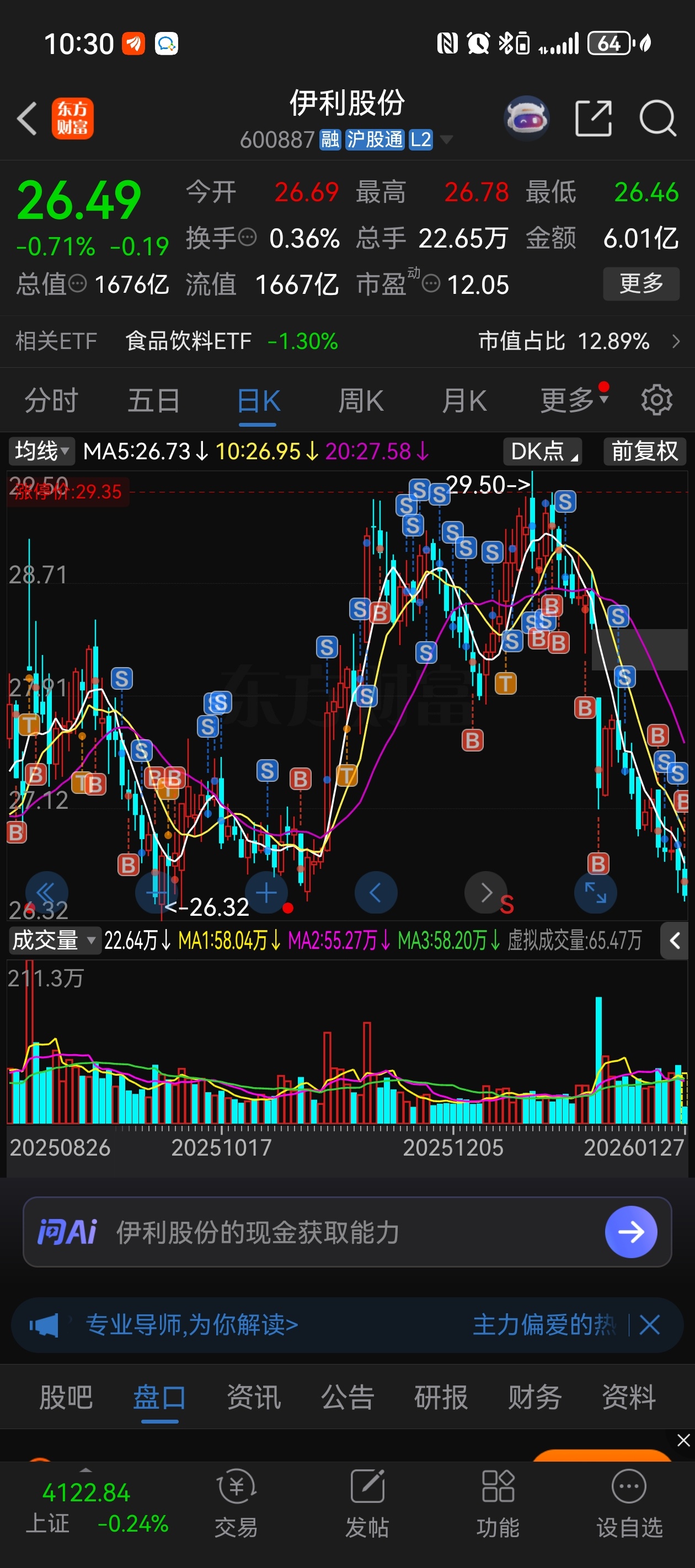This screenshot has width=695, height=1568.
Task: Switch 前复权 adjustment mode
Action: [644, 451]
